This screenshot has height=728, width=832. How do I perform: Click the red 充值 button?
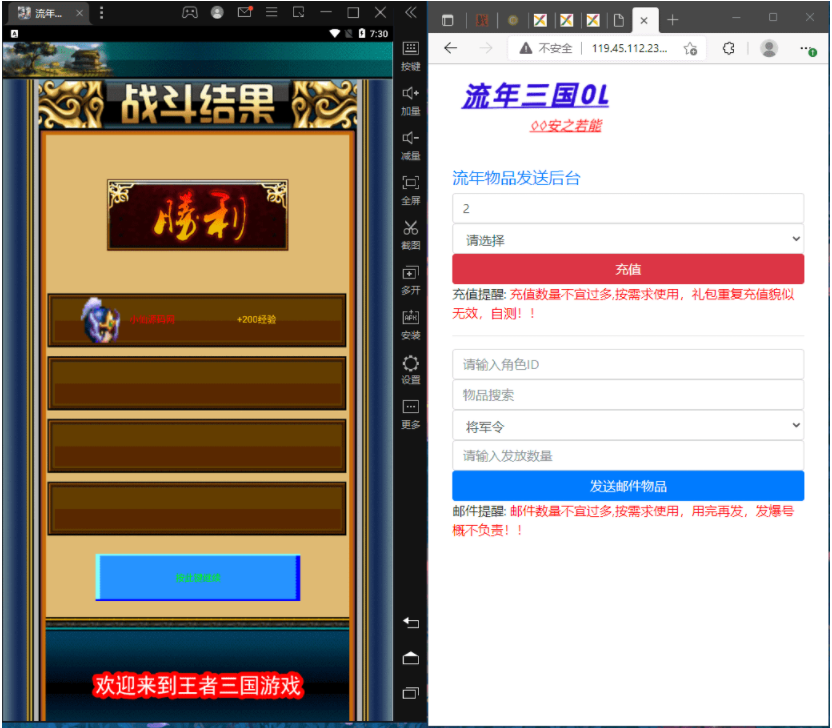[627, 269]
